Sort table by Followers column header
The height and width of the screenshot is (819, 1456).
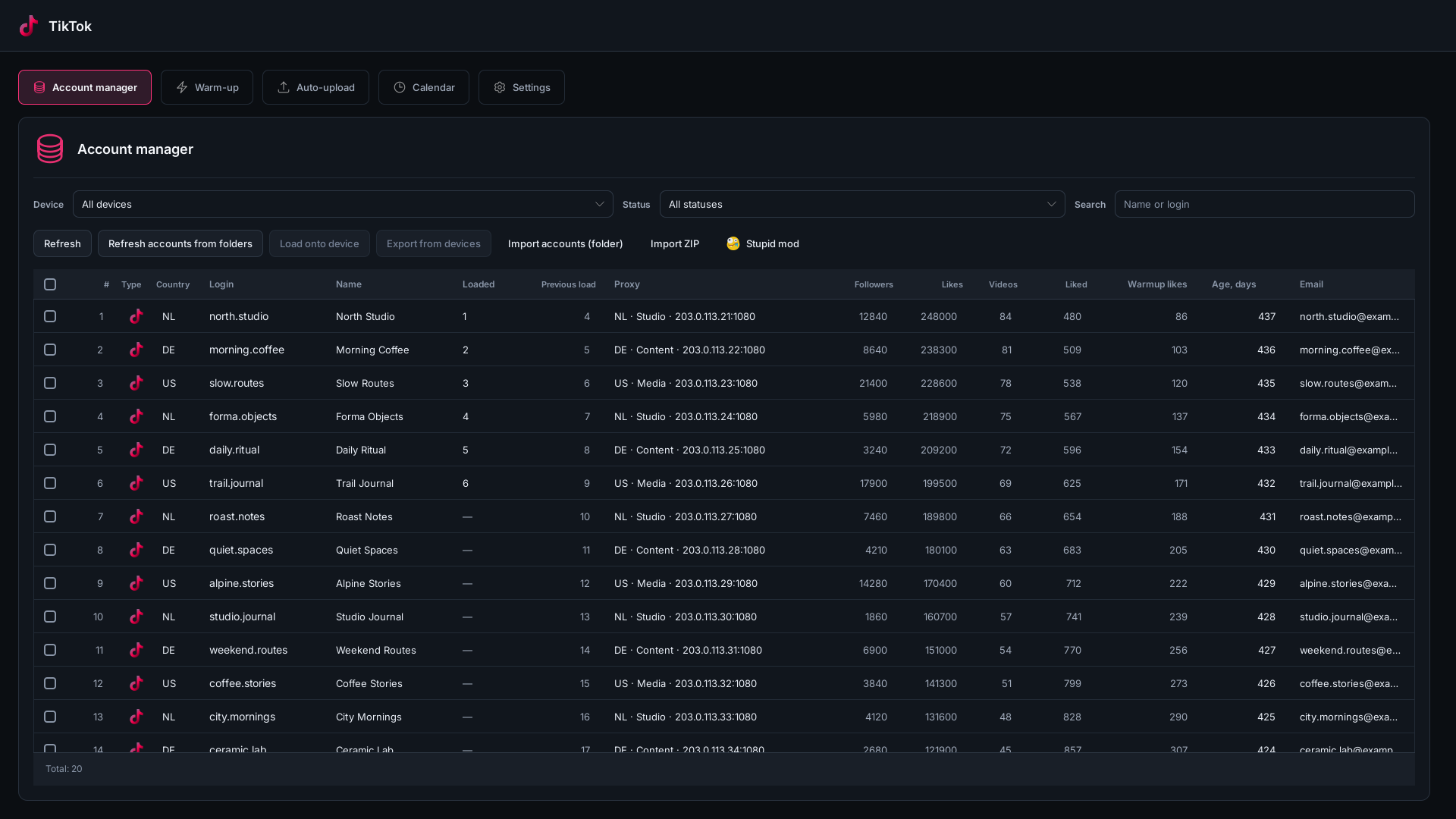coord(874,284)
